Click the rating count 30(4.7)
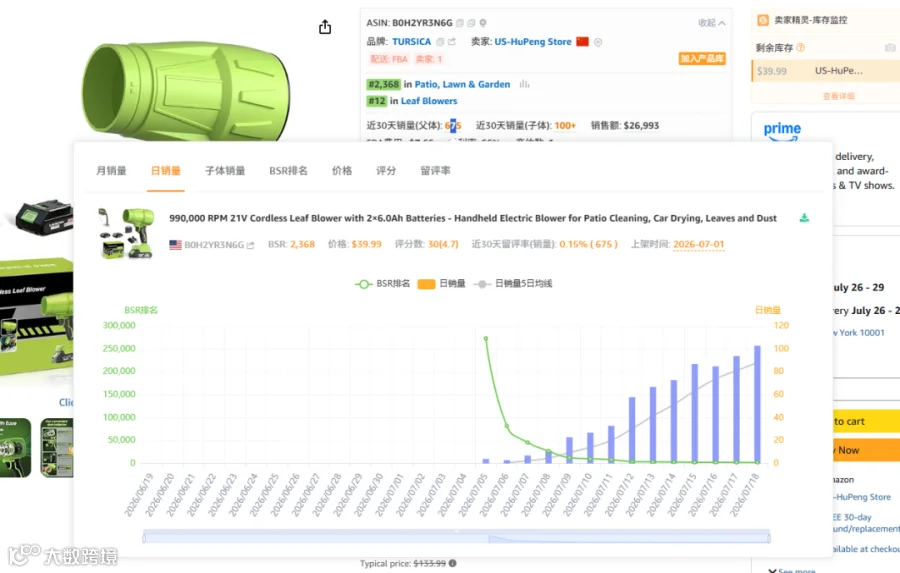The image size is (900, 573). tap(443, 245)
